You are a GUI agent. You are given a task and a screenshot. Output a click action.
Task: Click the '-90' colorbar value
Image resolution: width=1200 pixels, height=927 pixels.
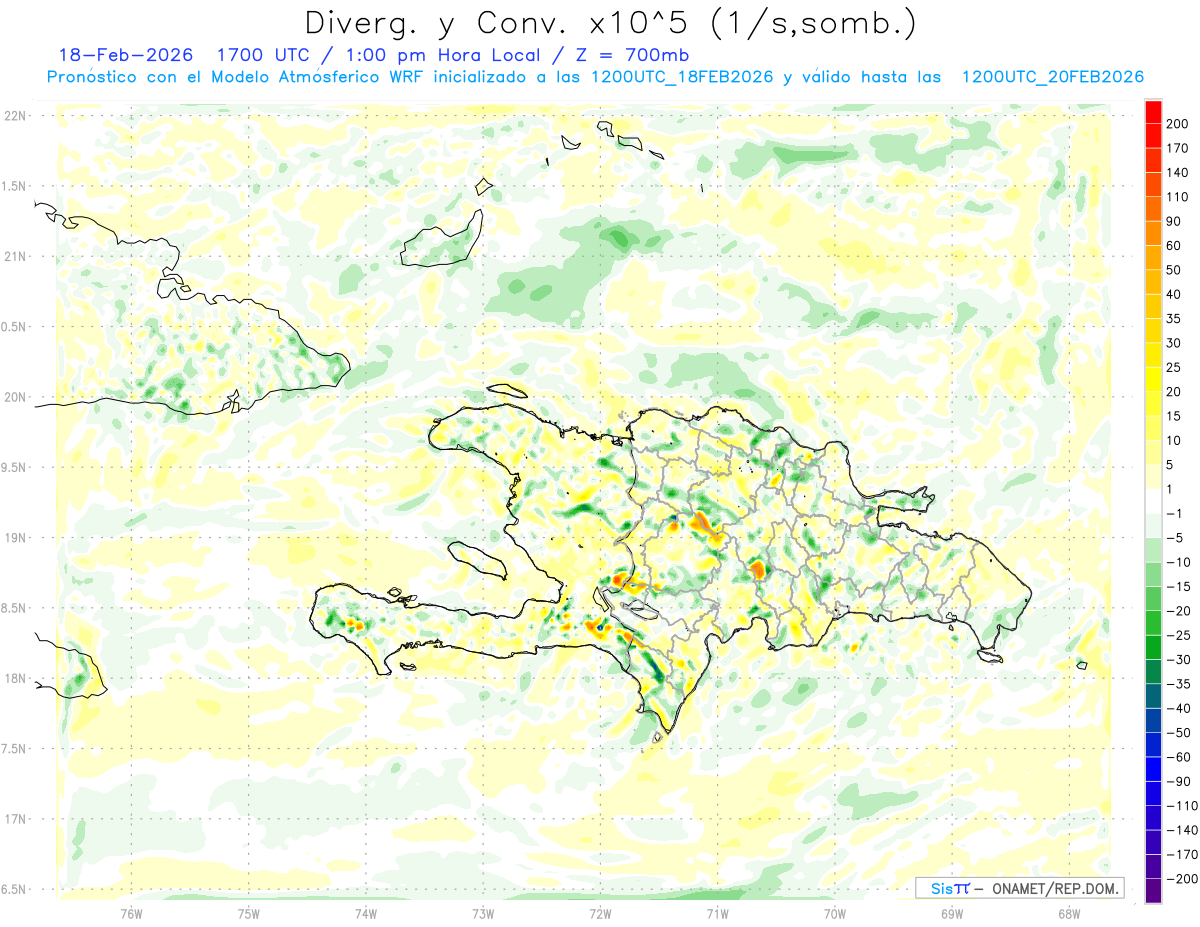pyautogui.click(x=1181, y=781)
